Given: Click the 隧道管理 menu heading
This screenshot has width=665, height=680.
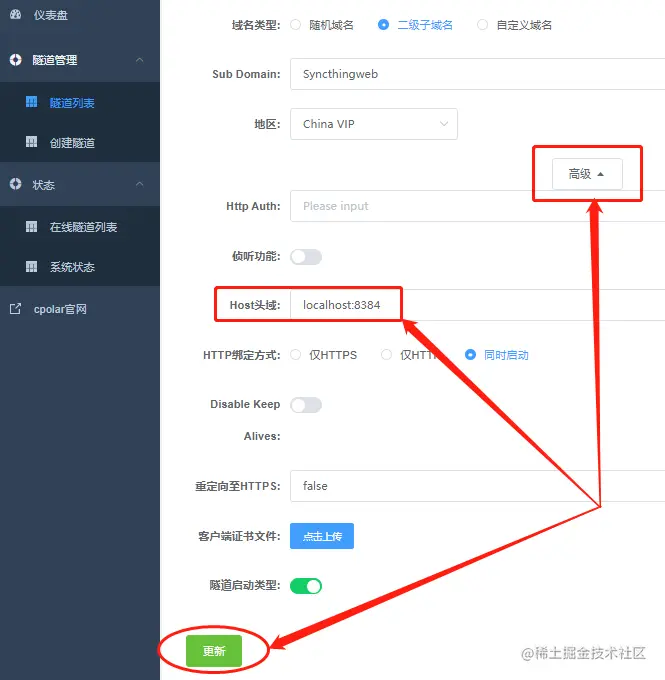Looking at the screenshot, I should point(55,60).
